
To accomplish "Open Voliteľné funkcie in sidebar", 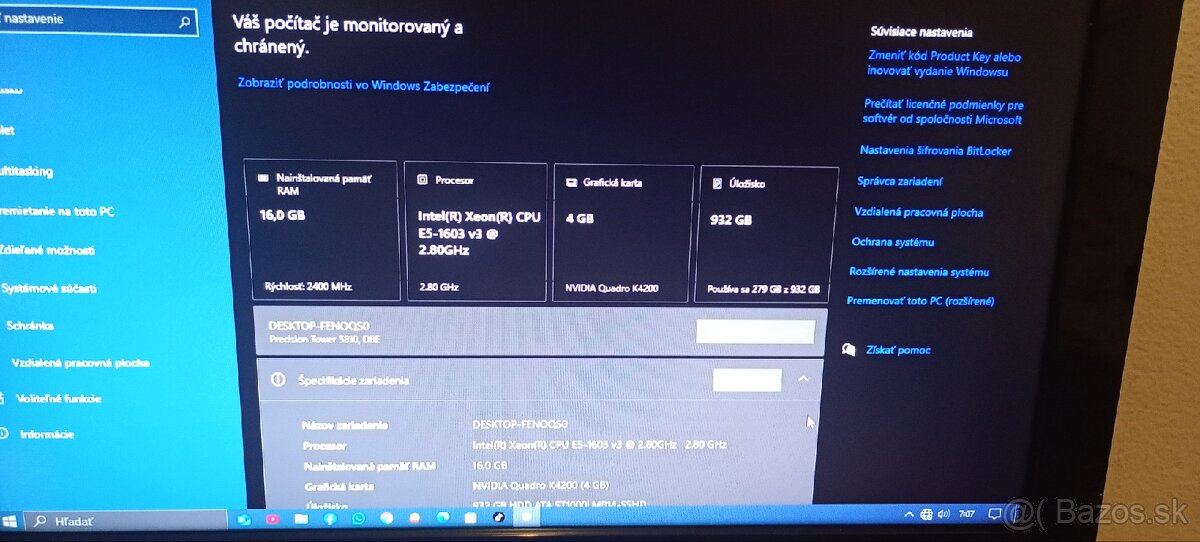I will pyautogui.click(x=58, y=398).
